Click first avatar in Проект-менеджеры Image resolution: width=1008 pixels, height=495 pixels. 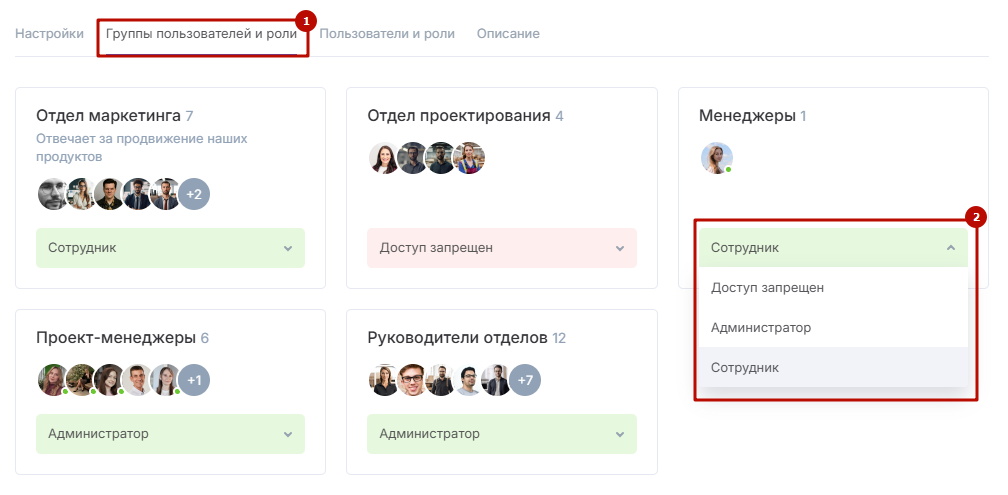pos(53,380)
